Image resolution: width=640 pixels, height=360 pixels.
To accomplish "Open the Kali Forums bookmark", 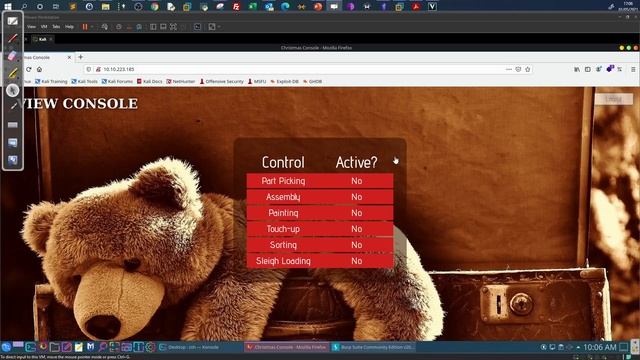I will pos(117,82).
